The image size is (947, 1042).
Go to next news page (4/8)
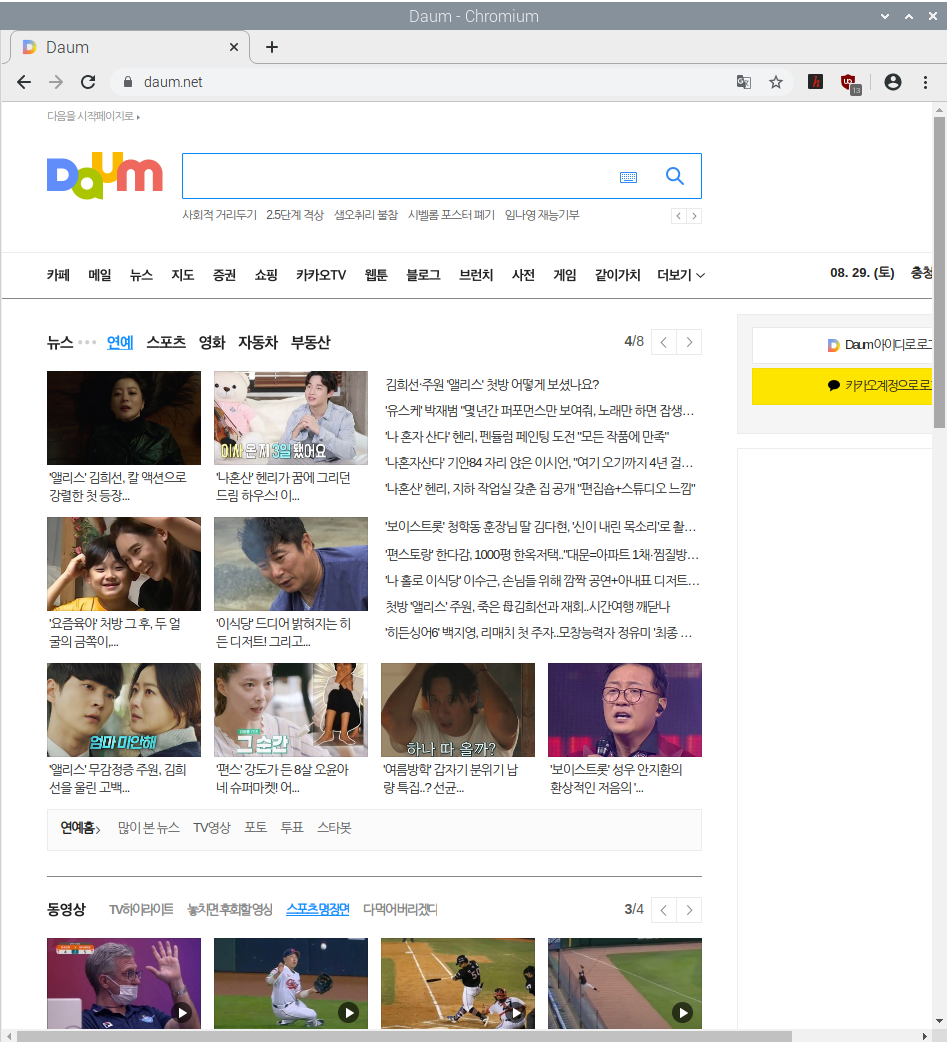click(689, 342)
